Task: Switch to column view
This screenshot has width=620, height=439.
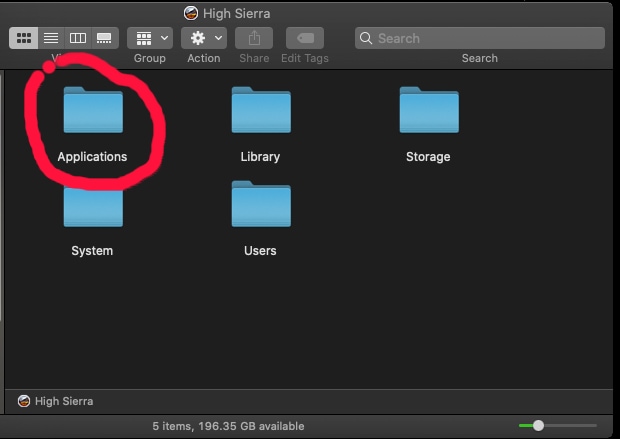Action: coord(78,38)
